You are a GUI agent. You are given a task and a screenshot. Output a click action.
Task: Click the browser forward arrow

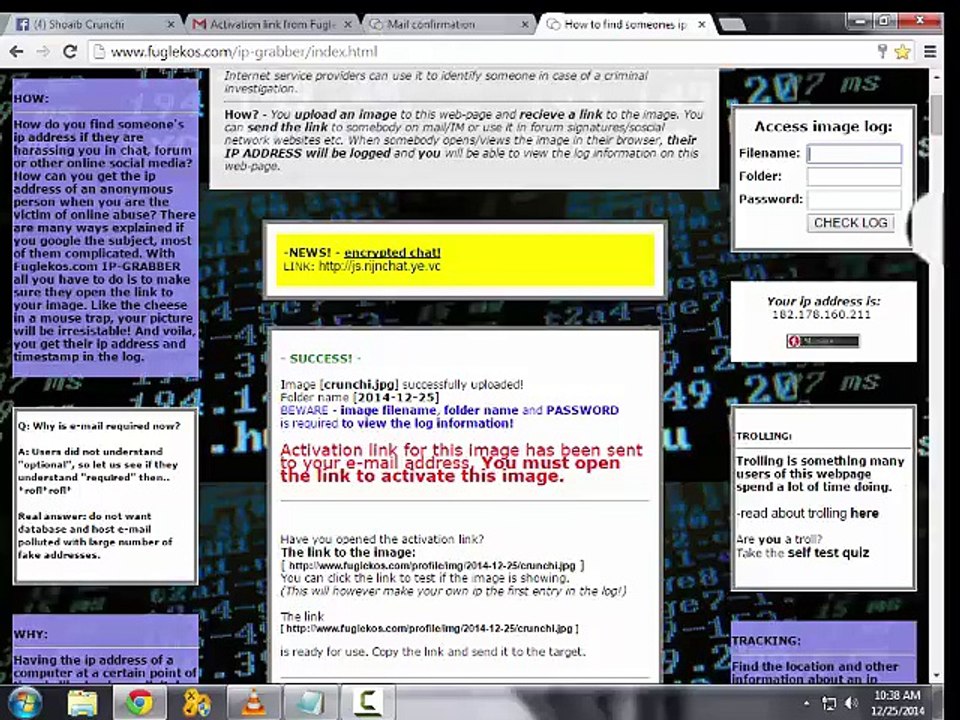click(43, 51)
